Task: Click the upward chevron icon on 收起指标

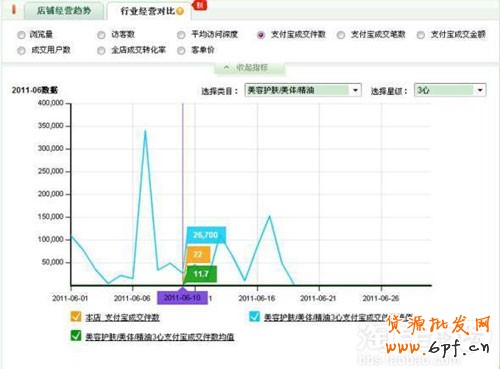Action: coord(226,68)
